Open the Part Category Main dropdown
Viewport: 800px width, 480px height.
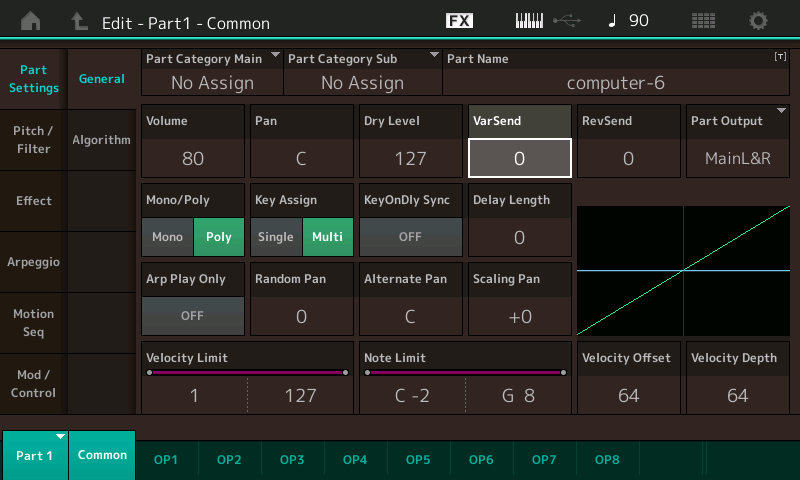tap(212, 72)
